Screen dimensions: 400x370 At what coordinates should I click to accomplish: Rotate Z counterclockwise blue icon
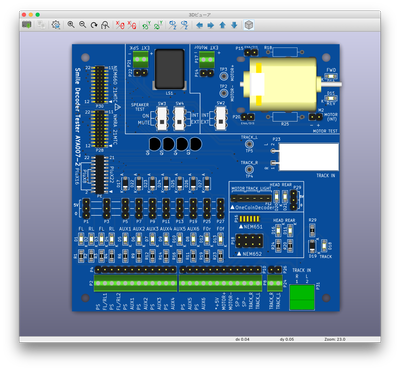point(184,25)
